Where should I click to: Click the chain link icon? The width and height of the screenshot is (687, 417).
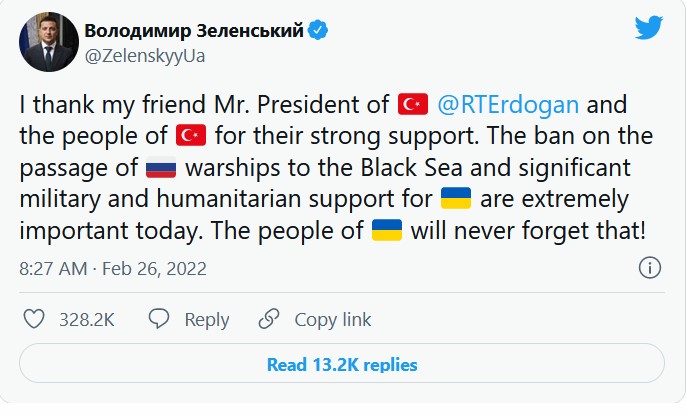coord(268,320)
